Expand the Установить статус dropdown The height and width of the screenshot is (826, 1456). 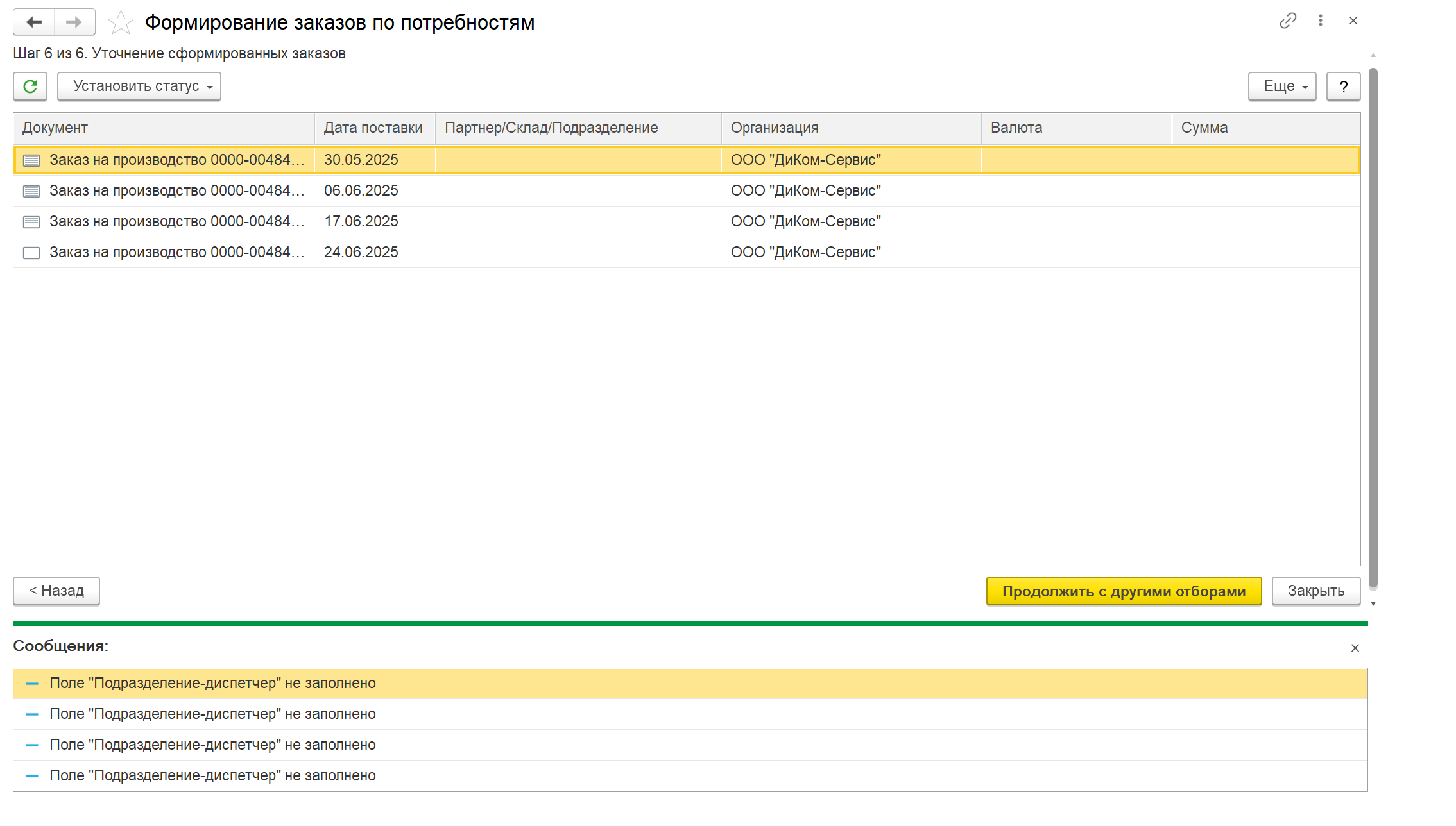pyautogui.click(x=139, y=87)
